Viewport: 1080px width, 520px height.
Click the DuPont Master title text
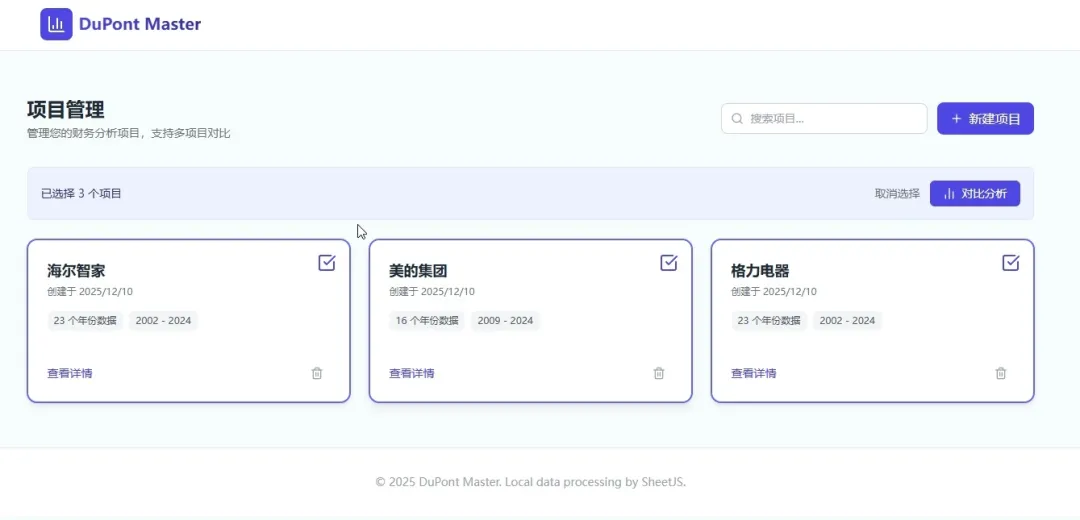[140, 24]
